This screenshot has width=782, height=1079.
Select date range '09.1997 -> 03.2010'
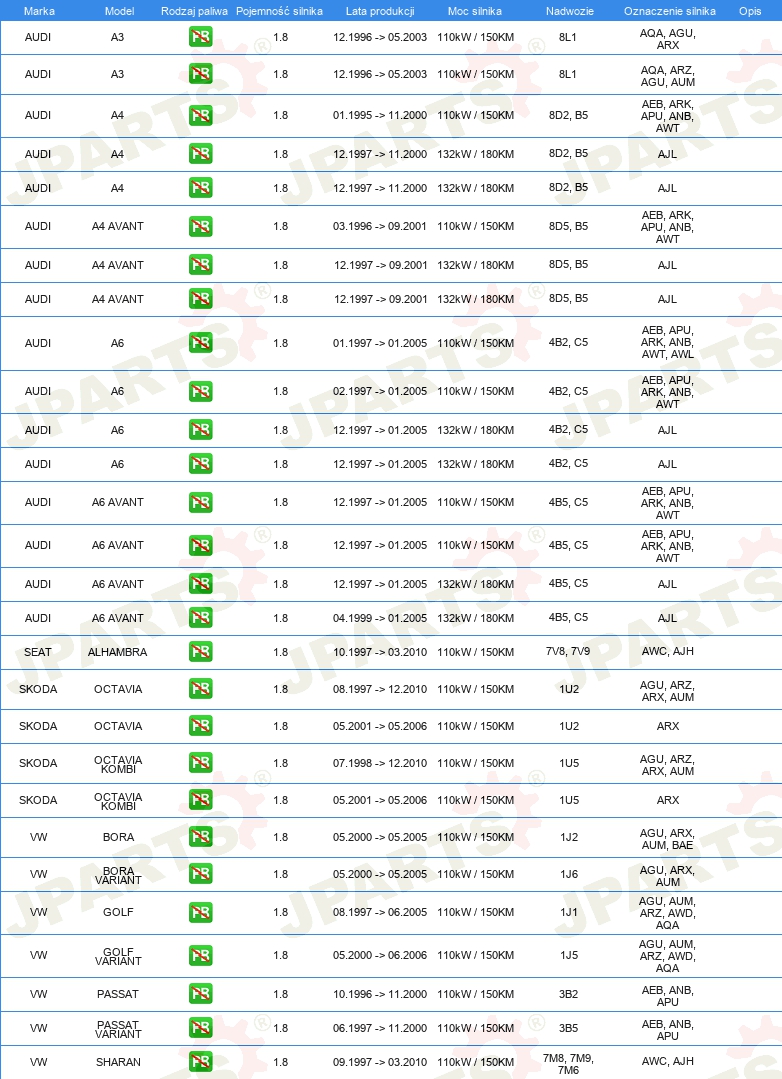pyautogui.click(x=380, y=1062)
